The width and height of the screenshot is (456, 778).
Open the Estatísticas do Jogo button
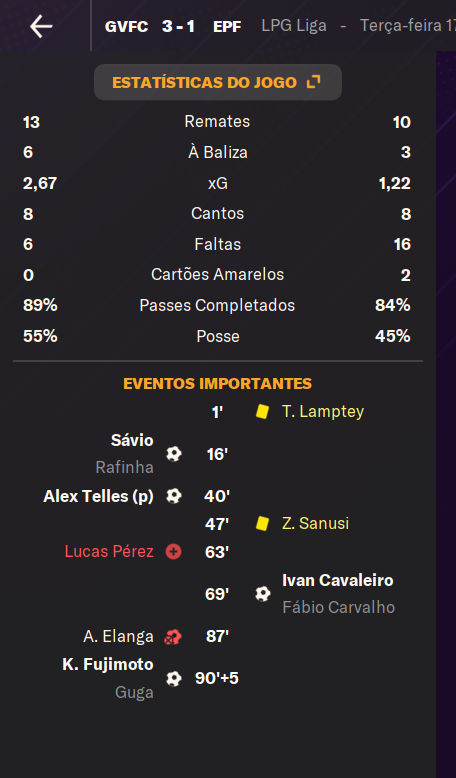(x=218, y=82)
